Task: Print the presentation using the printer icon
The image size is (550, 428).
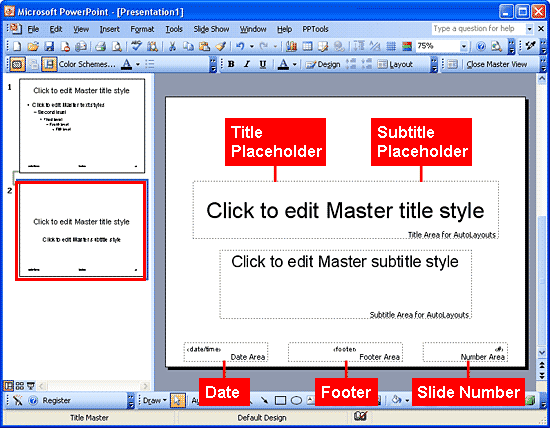Action: [x=101, y=46]
